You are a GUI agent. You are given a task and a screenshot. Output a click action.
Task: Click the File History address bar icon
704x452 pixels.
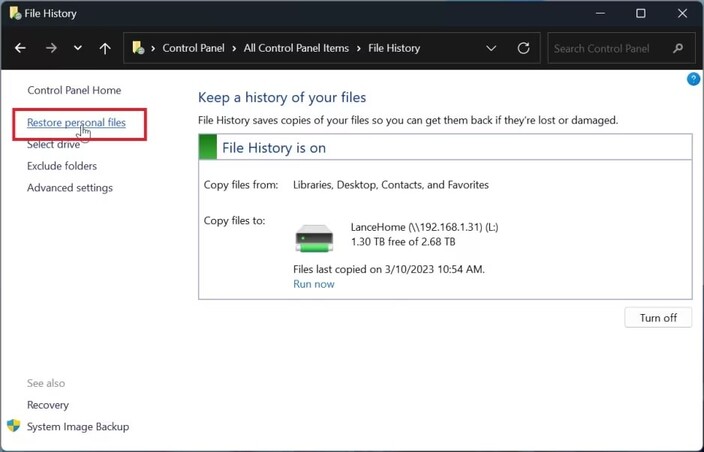coord(138,48)
